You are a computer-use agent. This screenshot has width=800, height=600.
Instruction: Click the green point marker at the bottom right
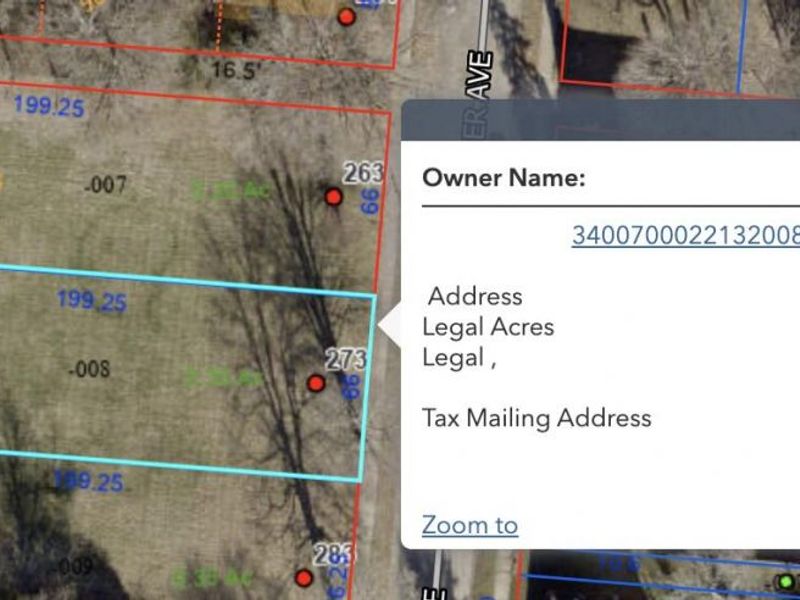[x=786, y=582]
